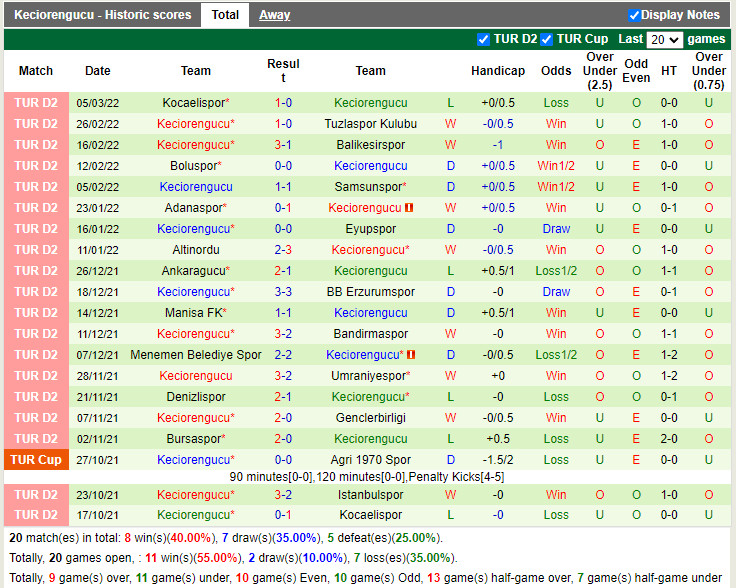The height and width of the screenshot is (588, 736).
Task: Click the Keciorengucu - Historic scores title
Action: (x=102, y=15)
